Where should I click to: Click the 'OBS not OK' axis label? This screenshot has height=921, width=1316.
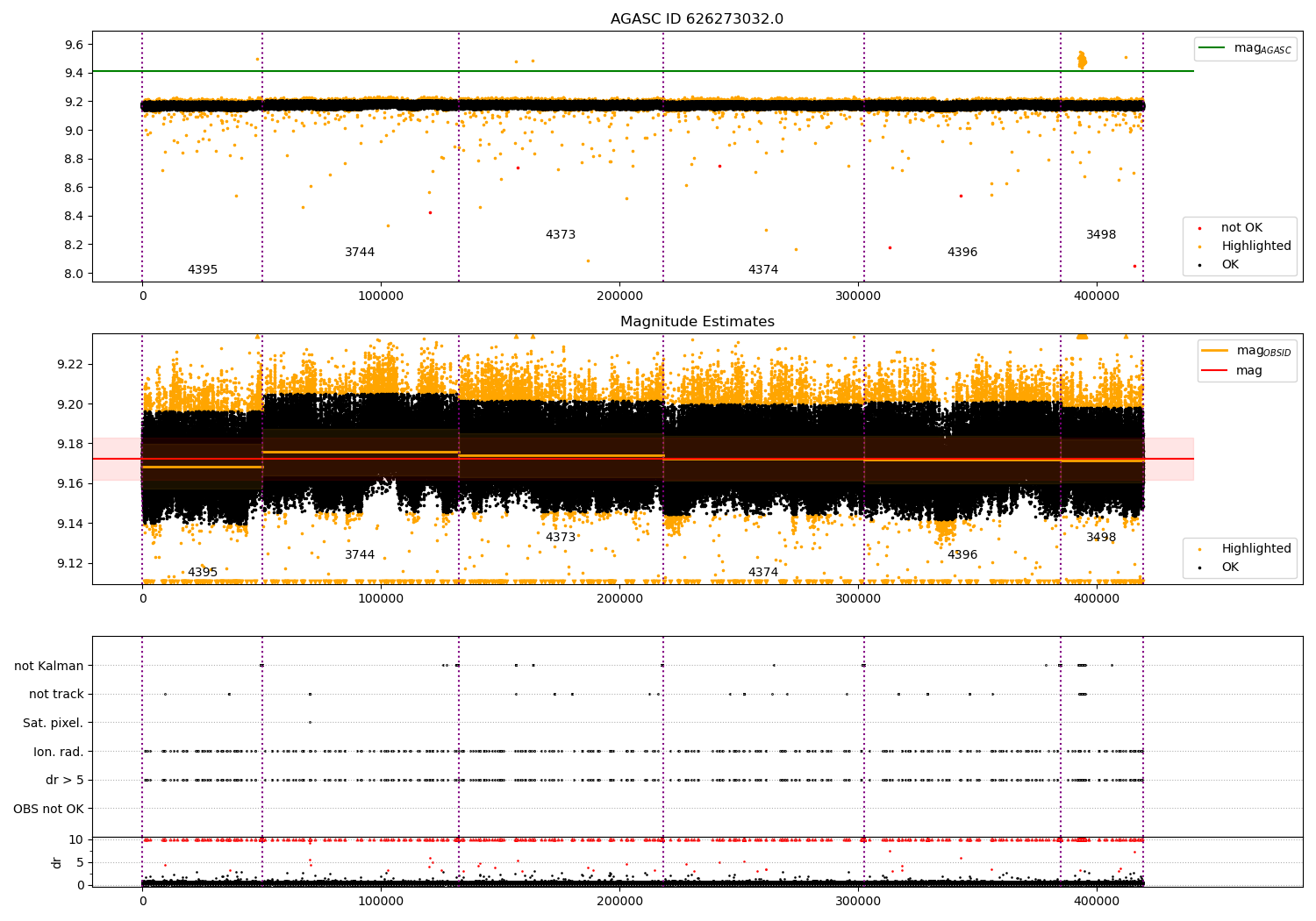coord(48,809)
